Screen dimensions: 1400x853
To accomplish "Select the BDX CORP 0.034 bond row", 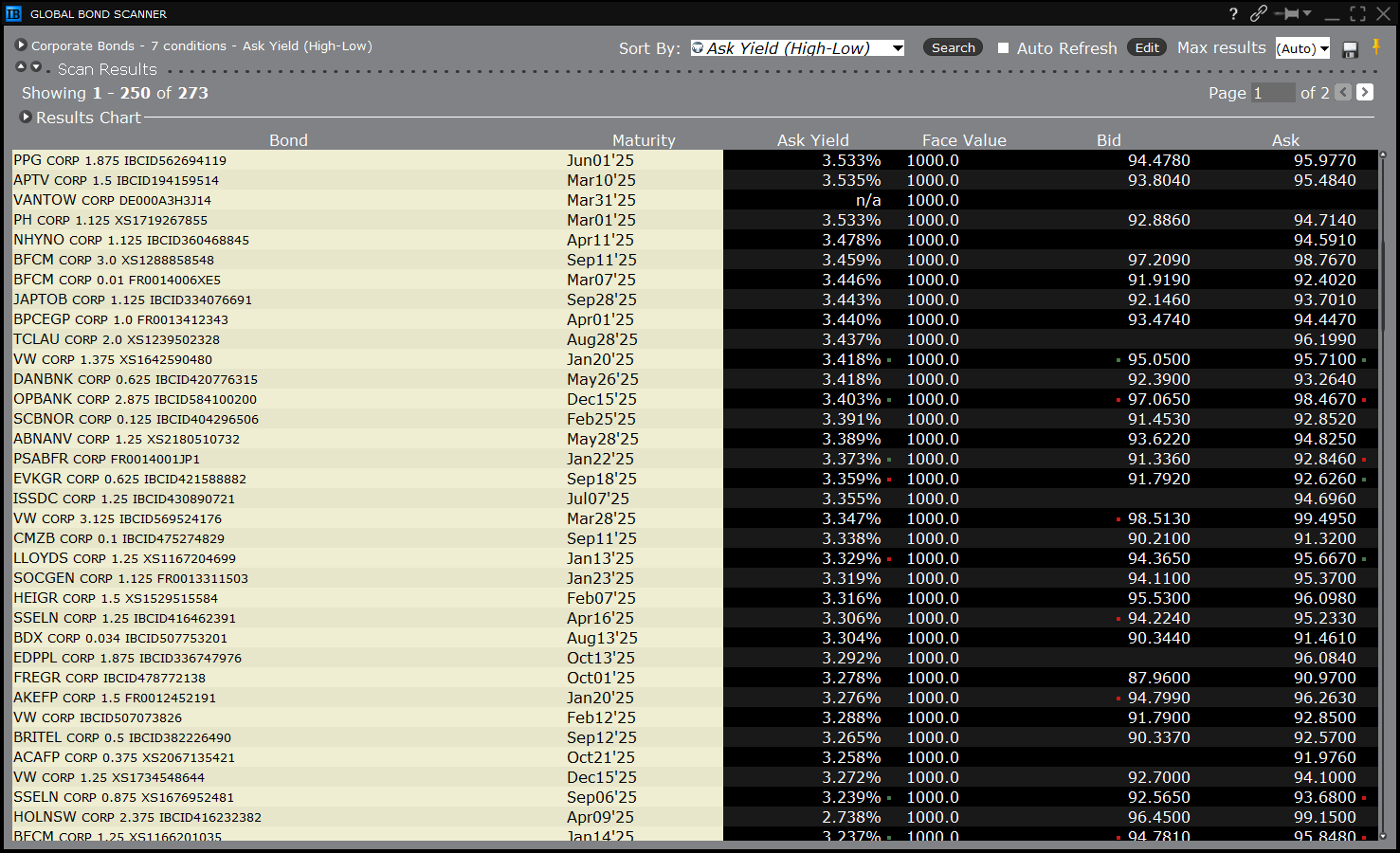I will click(x=695, y=638).
